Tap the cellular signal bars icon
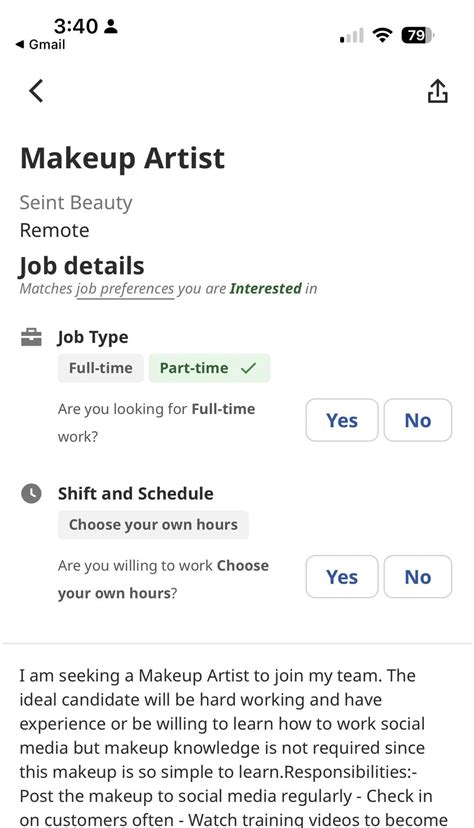474x828 pixels. 352,35
